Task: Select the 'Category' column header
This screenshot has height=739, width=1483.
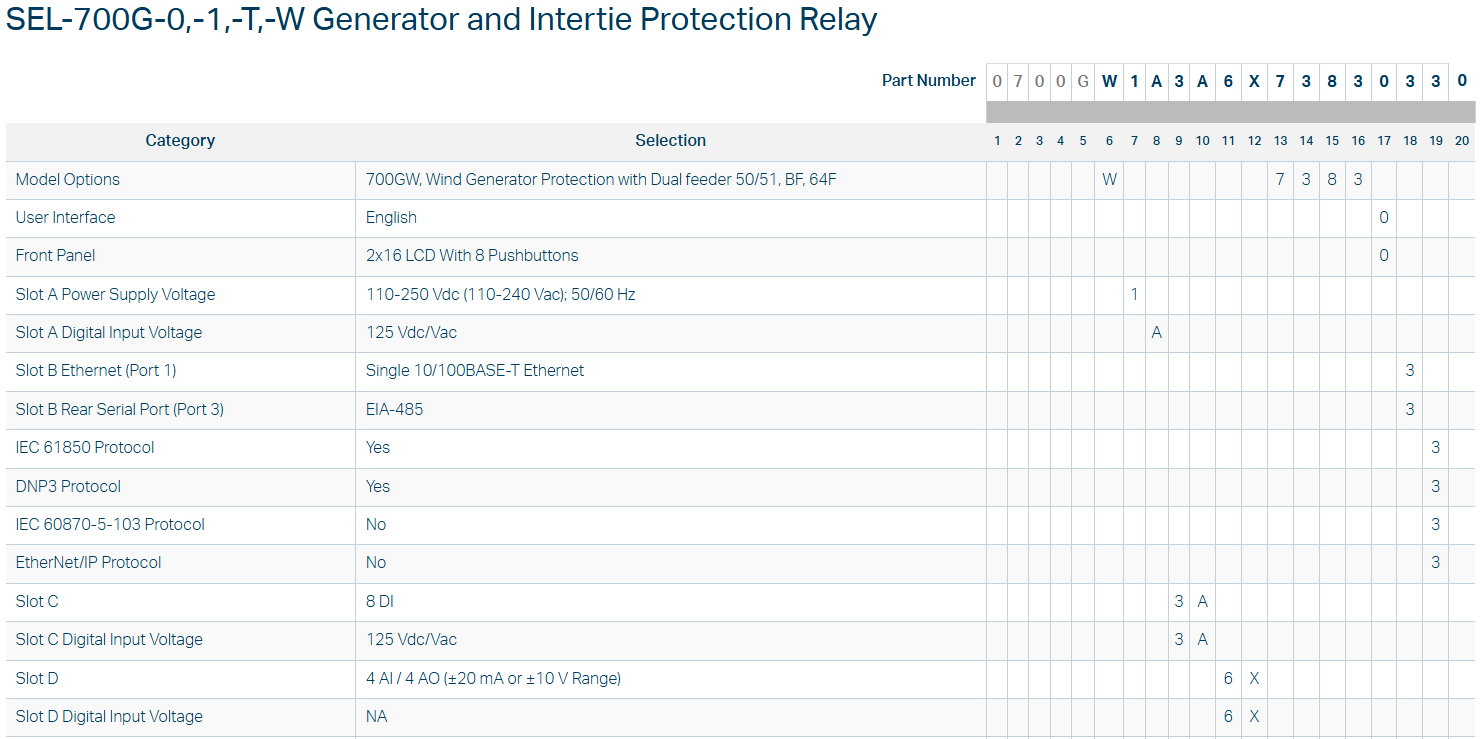Action: tap(180, 141)
